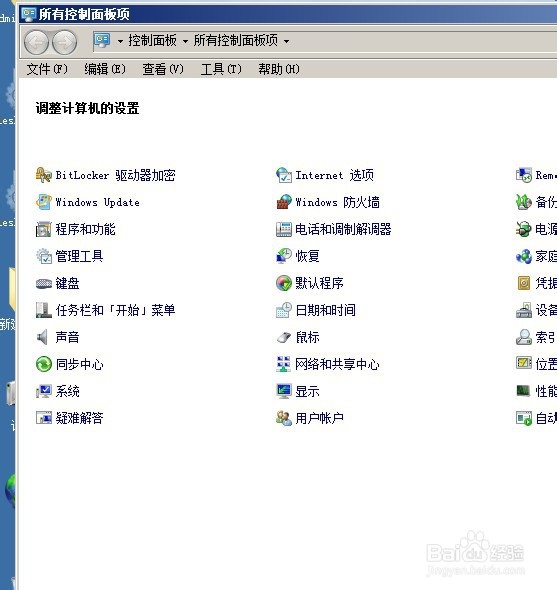Viewport: 557px width, 590px height.
Task: Open the 文件(F) menu
Action: click(x=47, y=69)
